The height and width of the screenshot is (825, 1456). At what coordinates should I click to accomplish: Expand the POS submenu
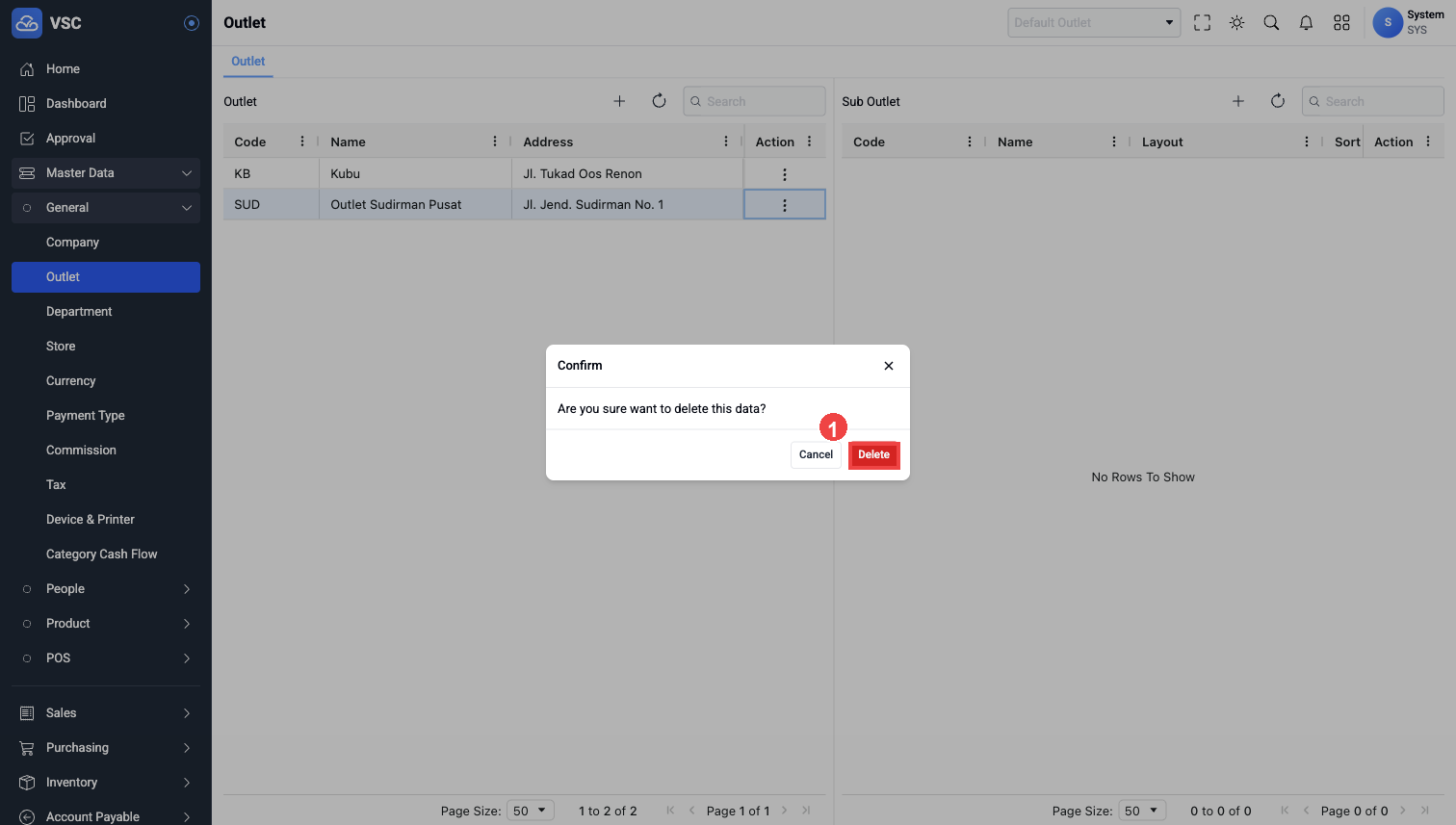[x=106, y=658]
